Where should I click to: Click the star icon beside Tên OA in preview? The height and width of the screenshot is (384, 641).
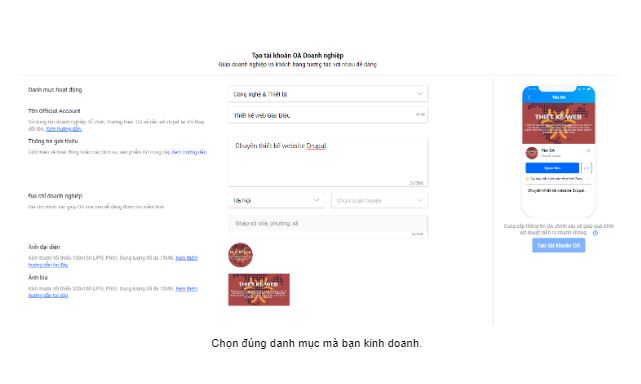588,151
